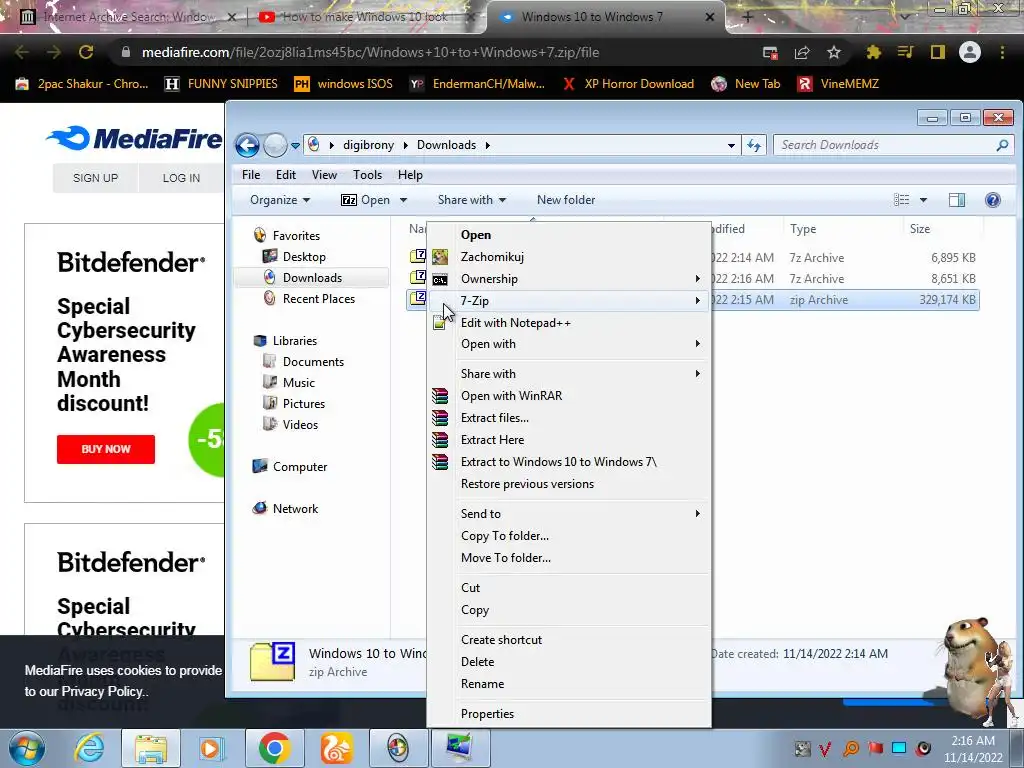The height and width of the screenshot is (768, 1024).
Task: Click the Chrome URL address bar
Action: tap(438, 52)
